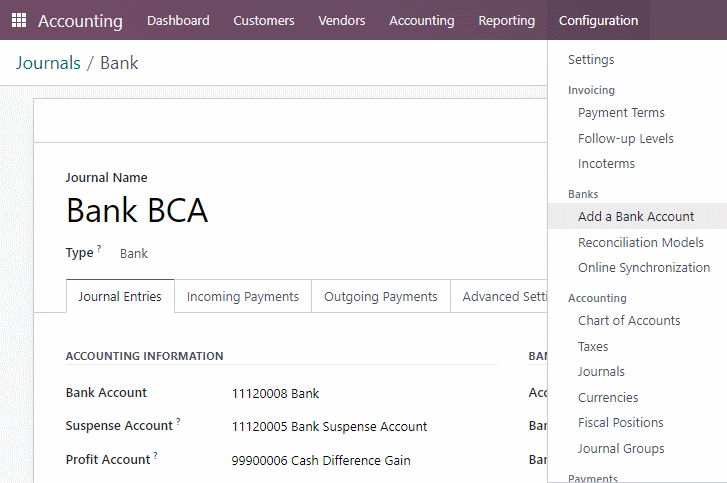Viewport: 727px width, 483px height.
Task: Switch to Outgoing Payments tab
Action: [381, 296]
